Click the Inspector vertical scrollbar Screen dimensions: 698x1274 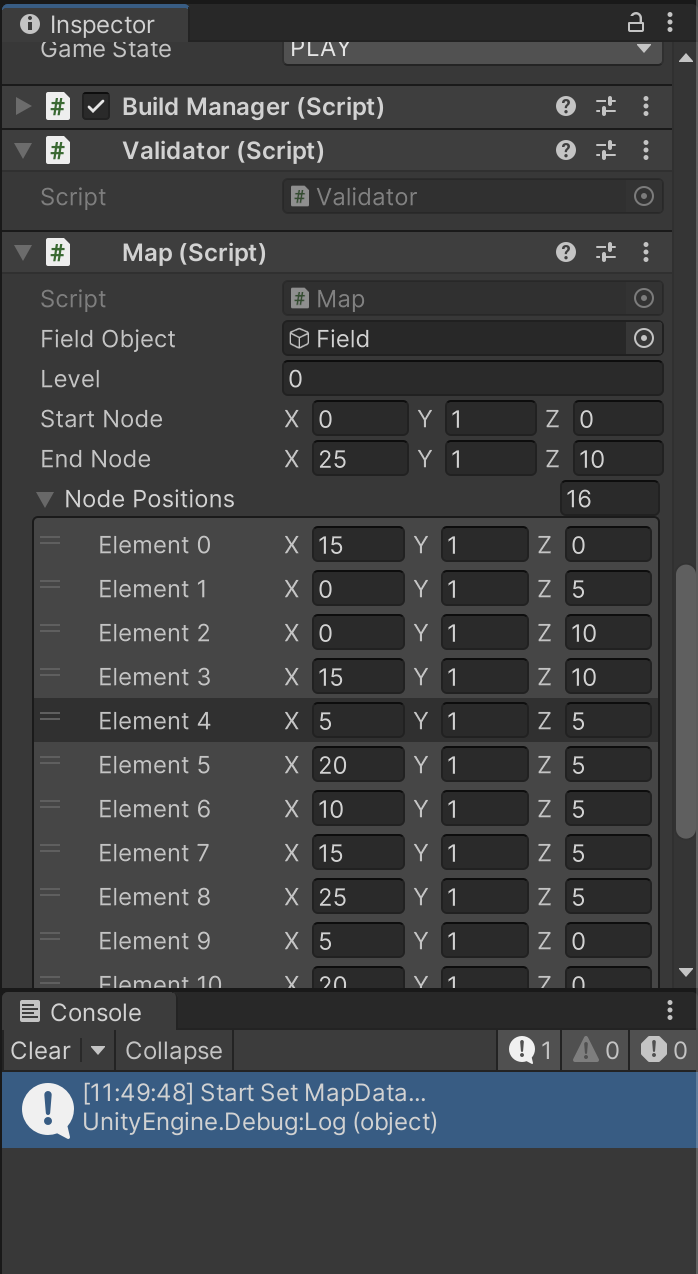tap(686, 700)
